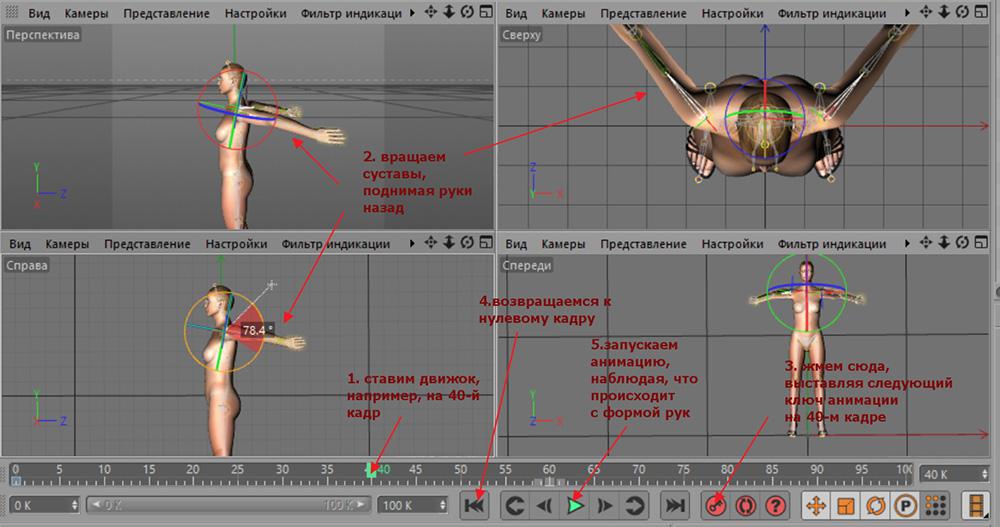The width and height of the screenshot is (1000, 527).
Task: Go to the next keyframe
Action: (x=634, y=506)
